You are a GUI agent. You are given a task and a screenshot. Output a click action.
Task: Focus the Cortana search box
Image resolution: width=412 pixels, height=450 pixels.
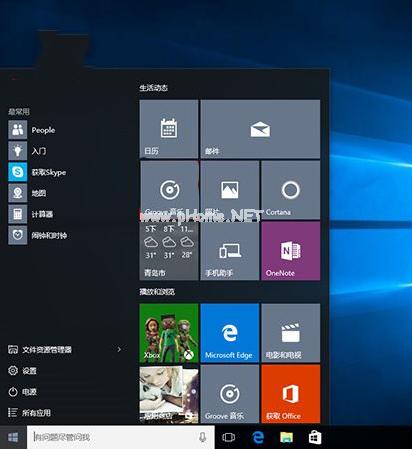click(x=121, y=437)
